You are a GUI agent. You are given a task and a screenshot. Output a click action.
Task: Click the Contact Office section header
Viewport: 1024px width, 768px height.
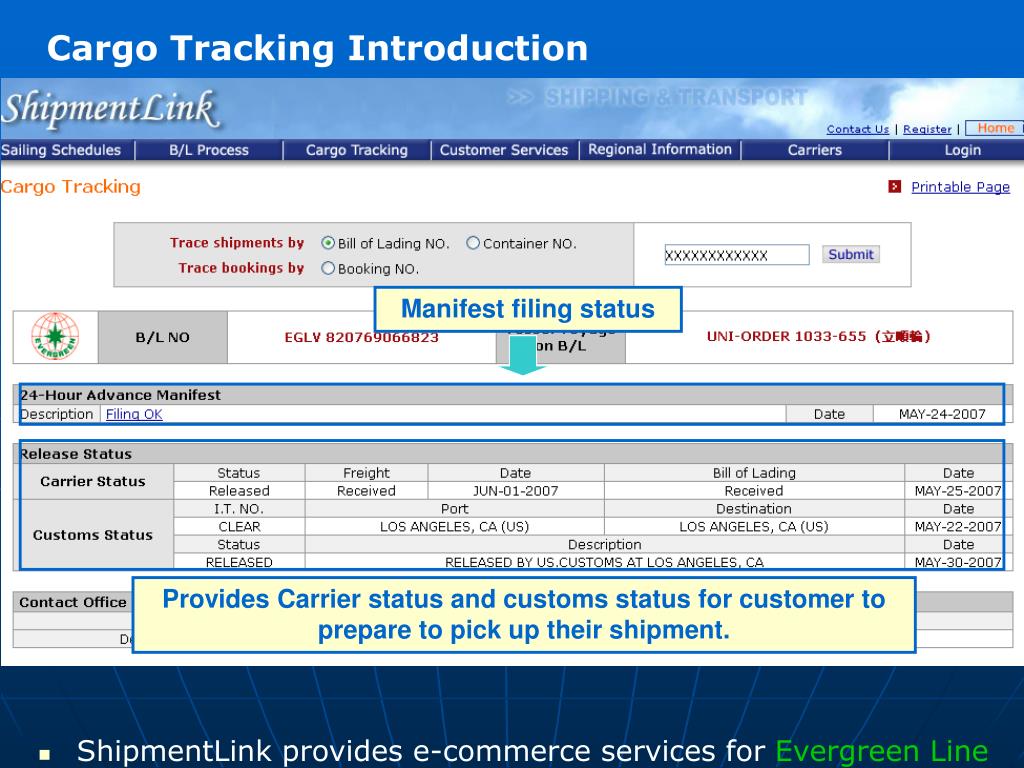coord(72,602)
